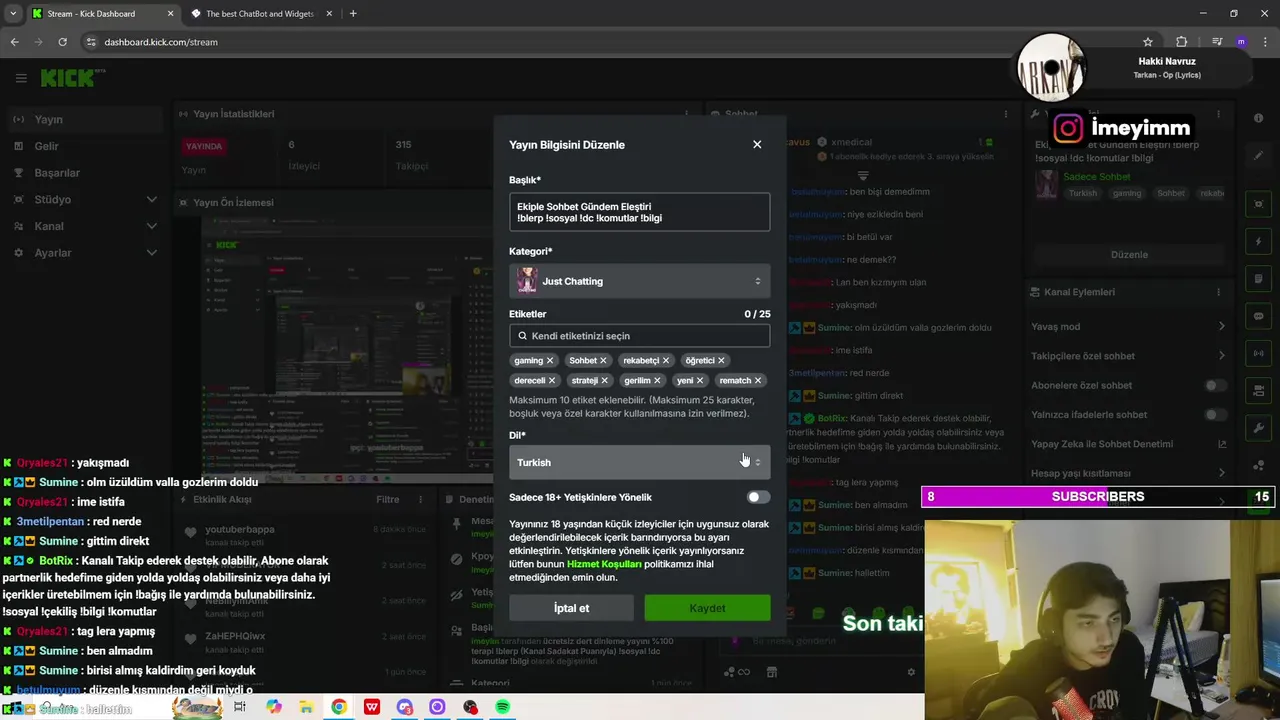Remove the gerilim tag
This screenshot has width=1280, height=720.
click(x=657, y=381)
